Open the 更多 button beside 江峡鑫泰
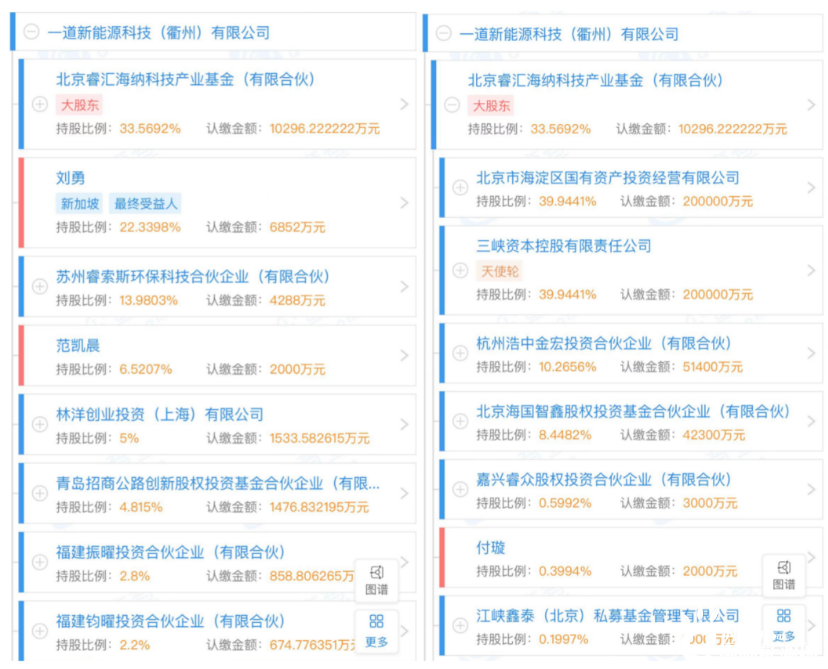Viewport: 828px width, 669px height. (x=784, y=625)
